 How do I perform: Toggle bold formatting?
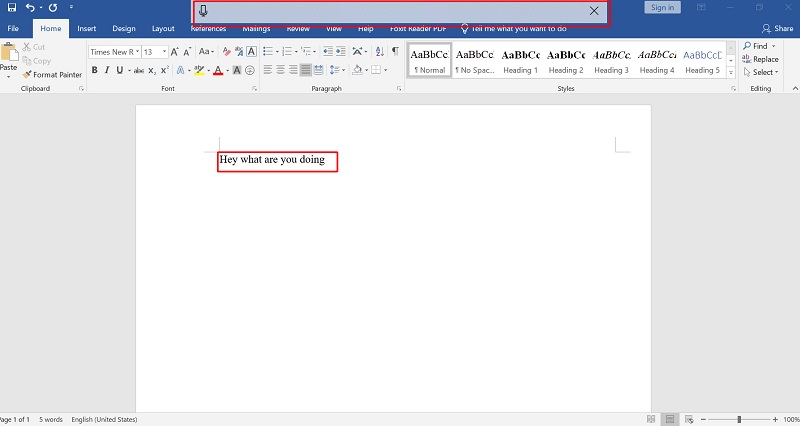click(94, 70)
